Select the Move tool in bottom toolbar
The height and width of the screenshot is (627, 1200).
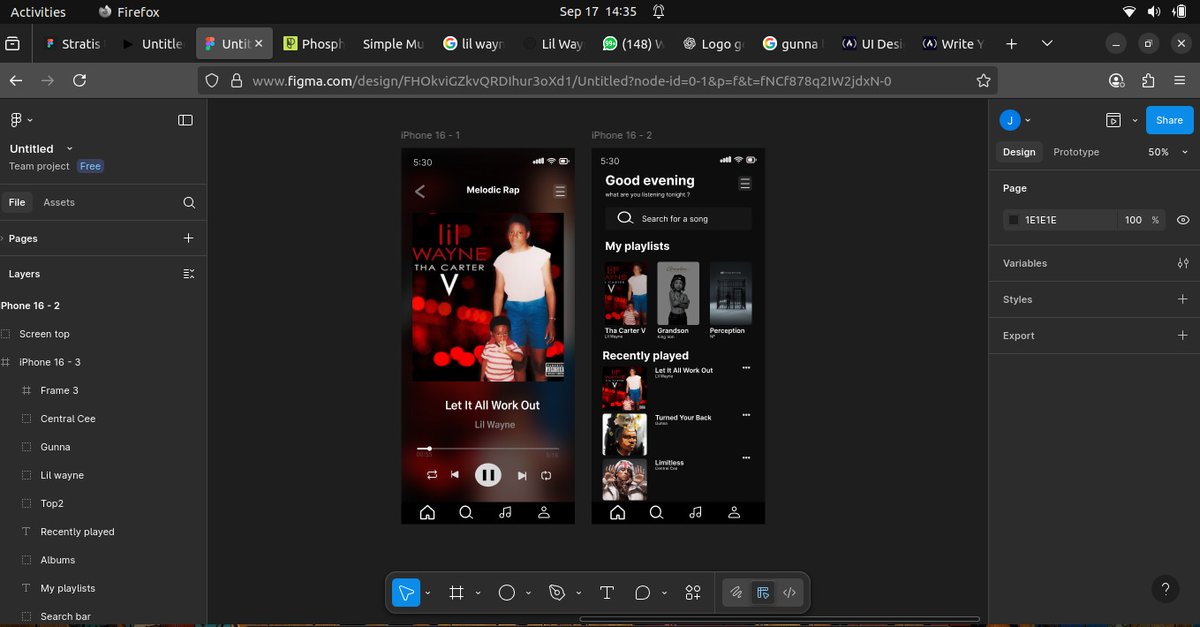click(405, 593)
